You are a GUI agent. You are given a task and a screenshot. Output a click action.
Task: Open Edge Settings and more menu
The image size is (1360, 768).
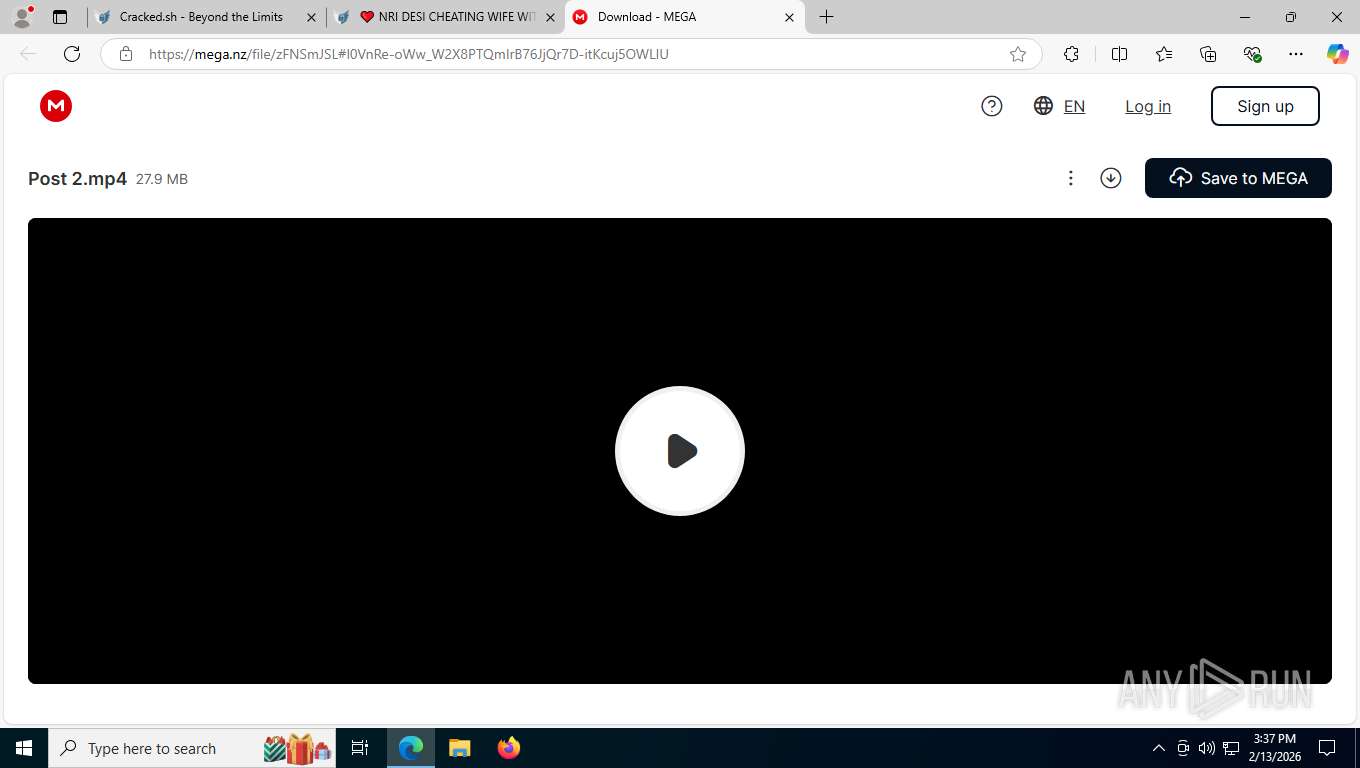click(1296, 54)
